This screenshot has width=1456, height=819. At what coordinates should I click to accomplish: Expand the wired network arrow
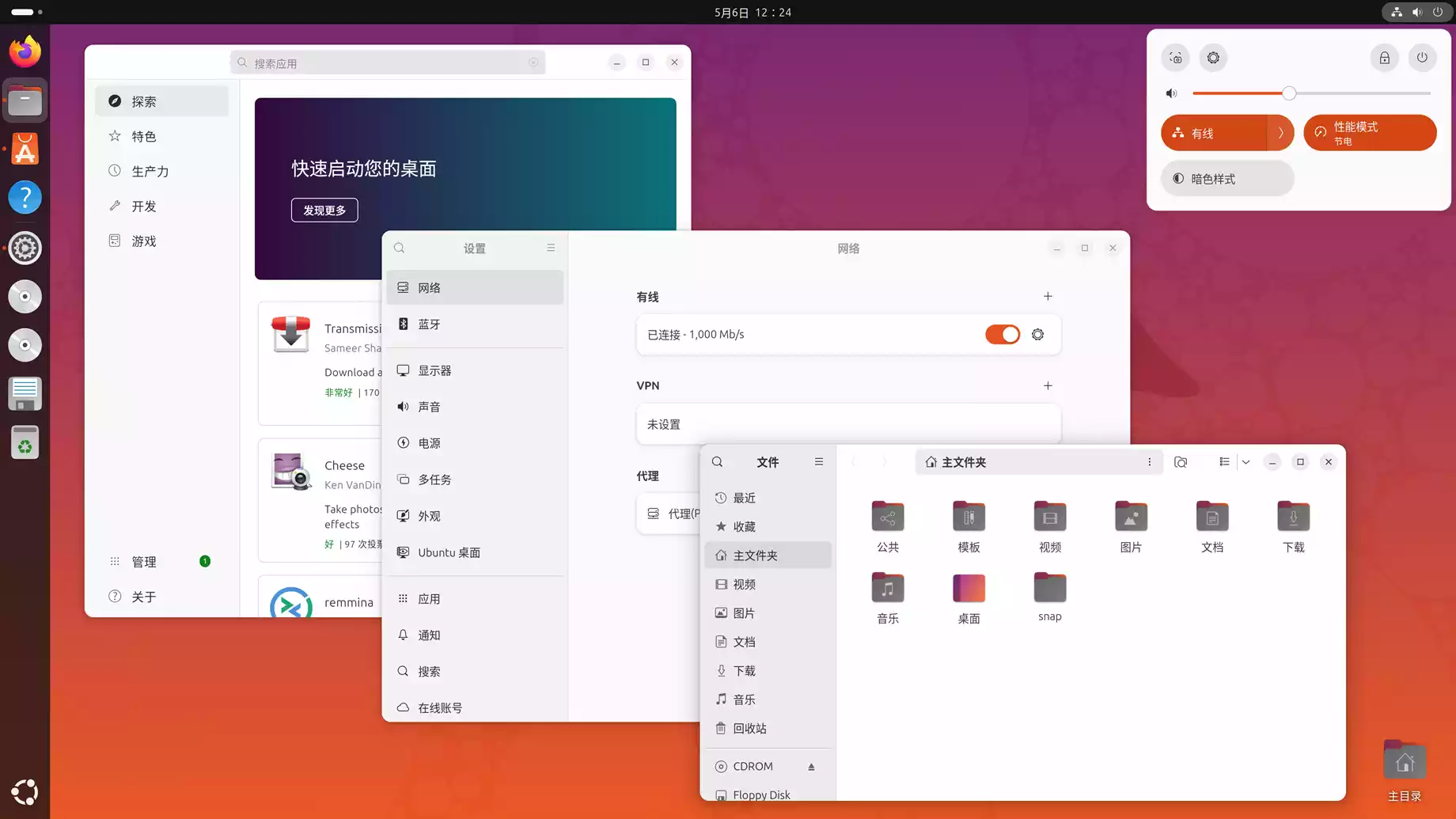1280,133
